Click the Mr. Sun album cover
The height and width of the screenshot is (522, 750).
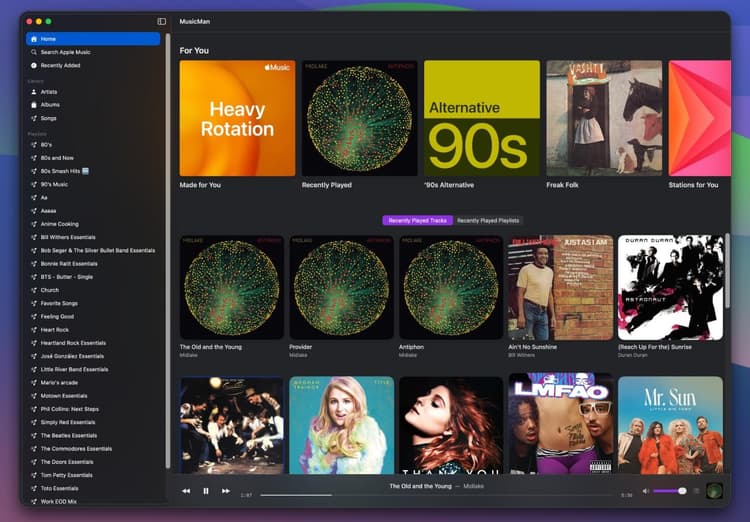tap(671, 425)
